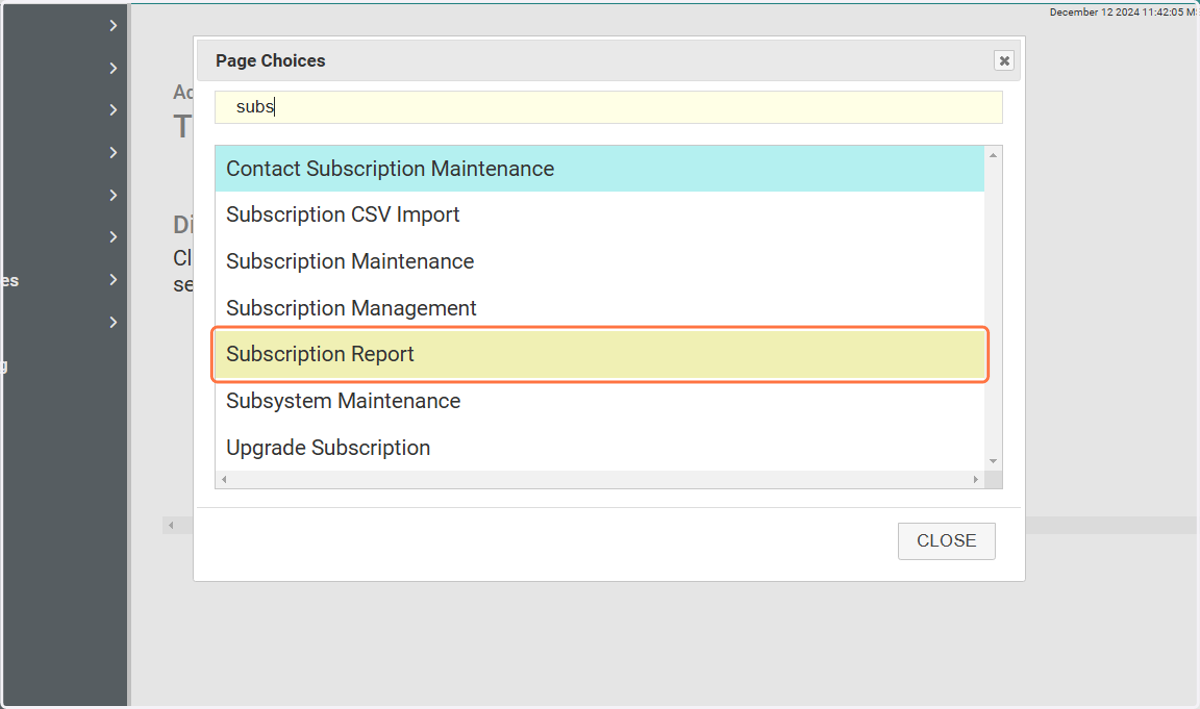Click the list's scroll right arrow
1200x709 pixels.
click(x=976, y=480)
